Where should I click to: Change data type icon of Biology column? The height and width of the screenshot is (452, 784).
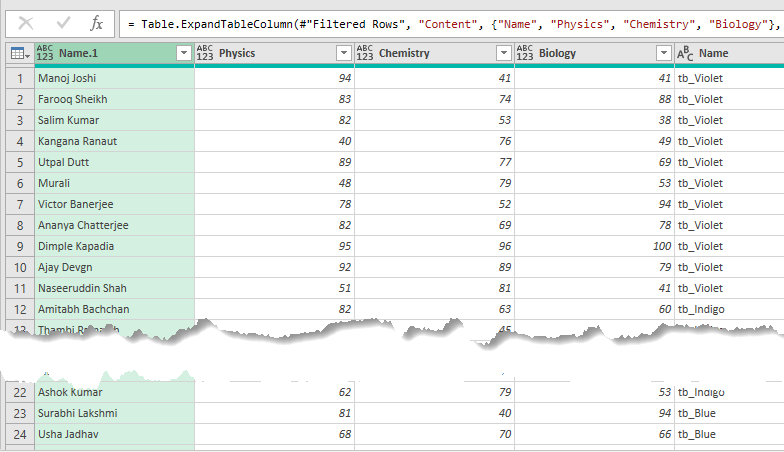click(x=525, y=53)
